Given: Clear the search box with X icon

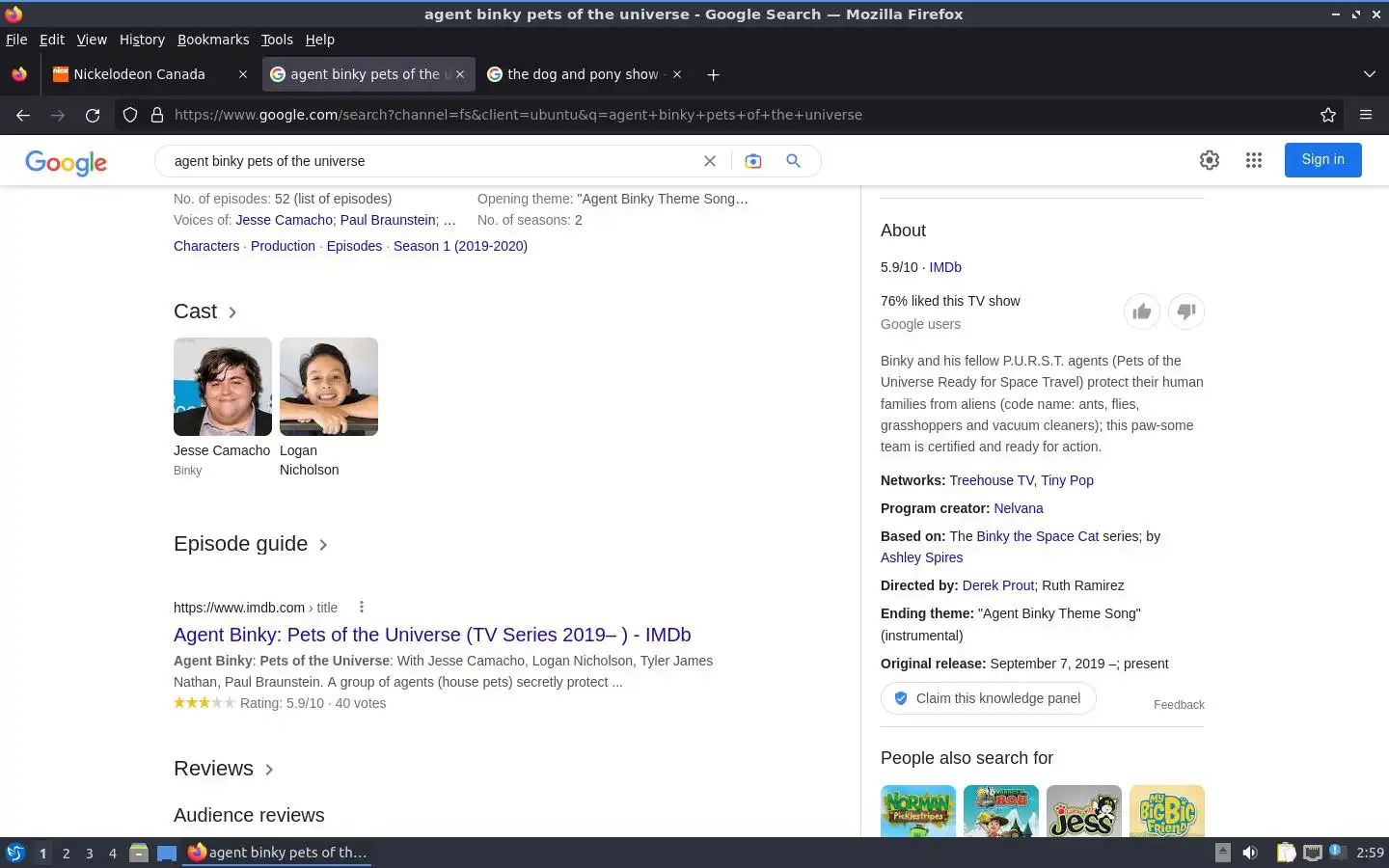Looking at the screenshot, I should [710, 161].
